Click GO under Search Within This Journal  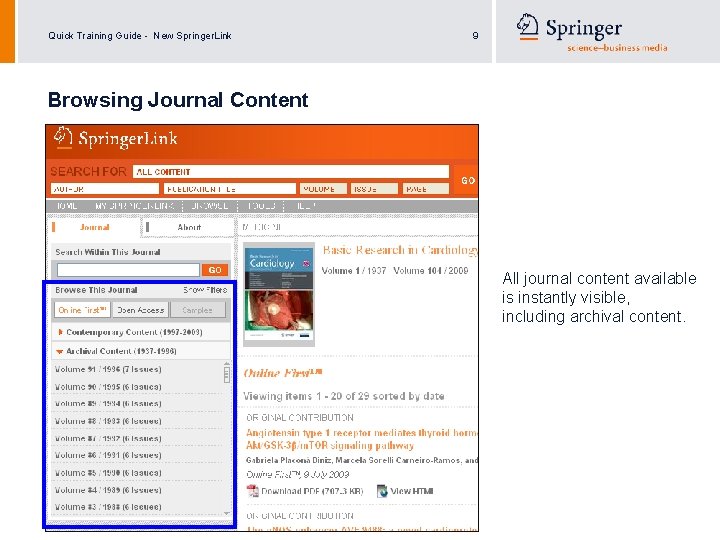pos(215,270)
